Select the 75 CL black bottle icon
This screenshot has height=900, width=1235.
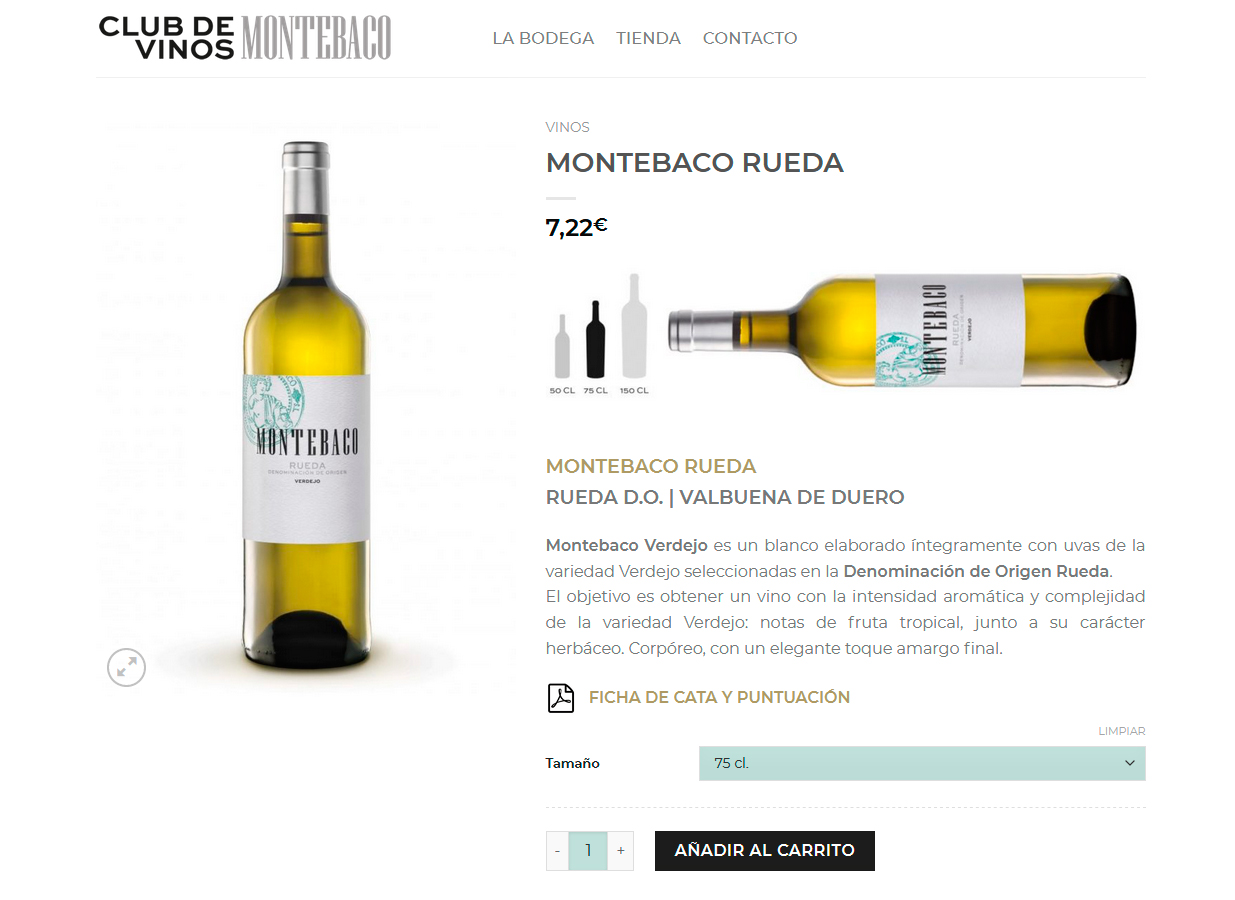595,339
